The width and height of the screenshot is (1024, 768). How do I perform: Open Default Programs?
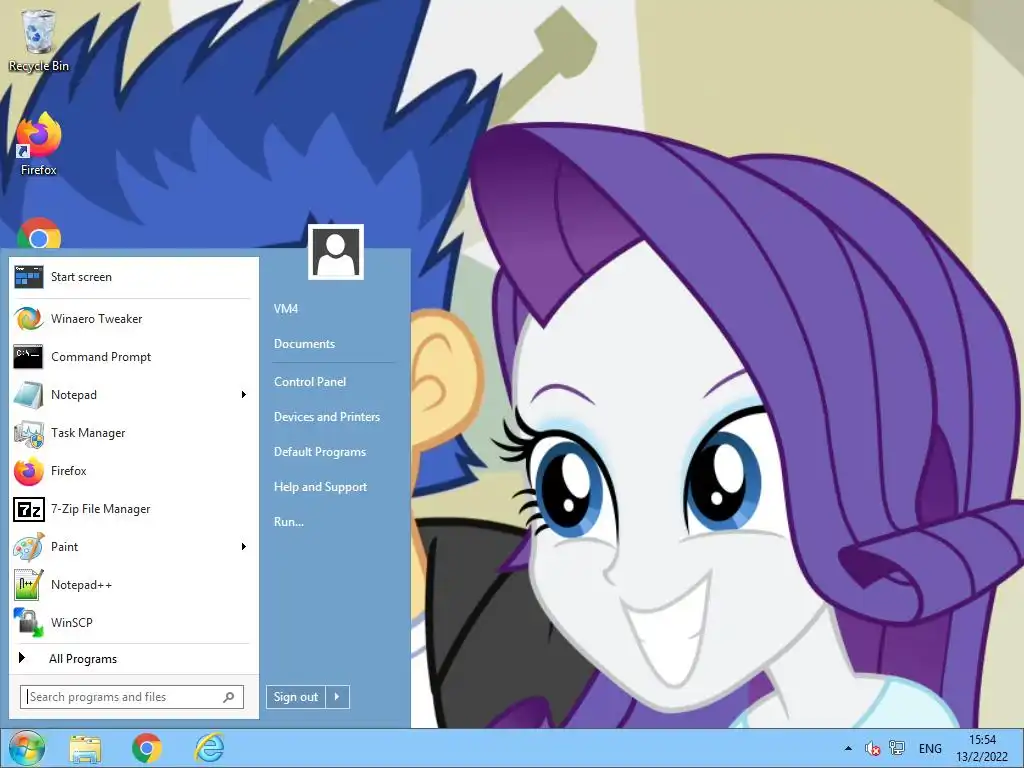pyautogui.click(x=320, y=452)
